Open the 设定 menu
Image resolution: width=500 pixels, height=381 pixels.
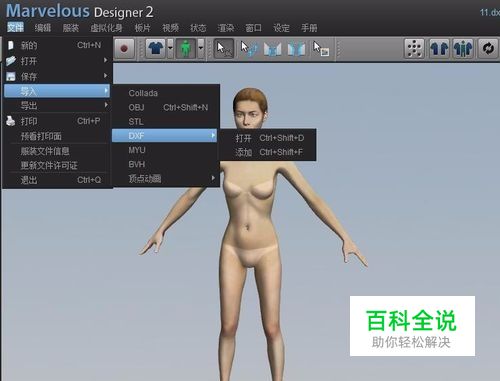[x=281, y=28]
